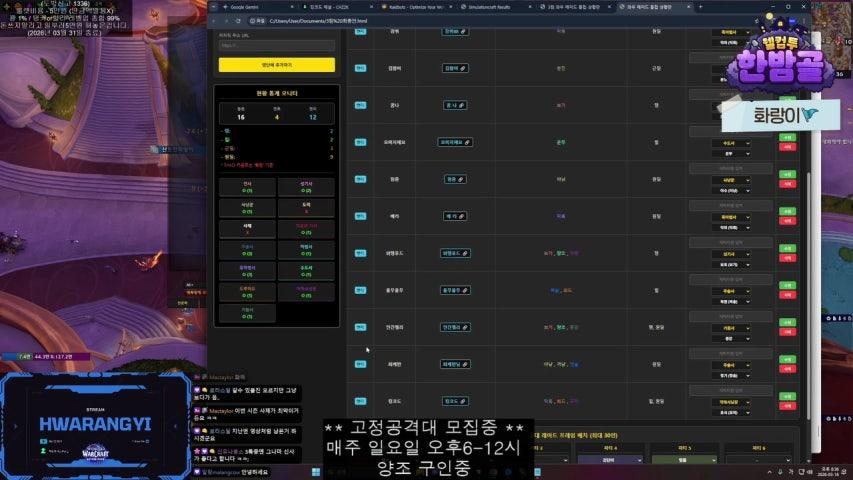
Task: Open the 힙포드 profile link button
Action: (x=455, y=401)
